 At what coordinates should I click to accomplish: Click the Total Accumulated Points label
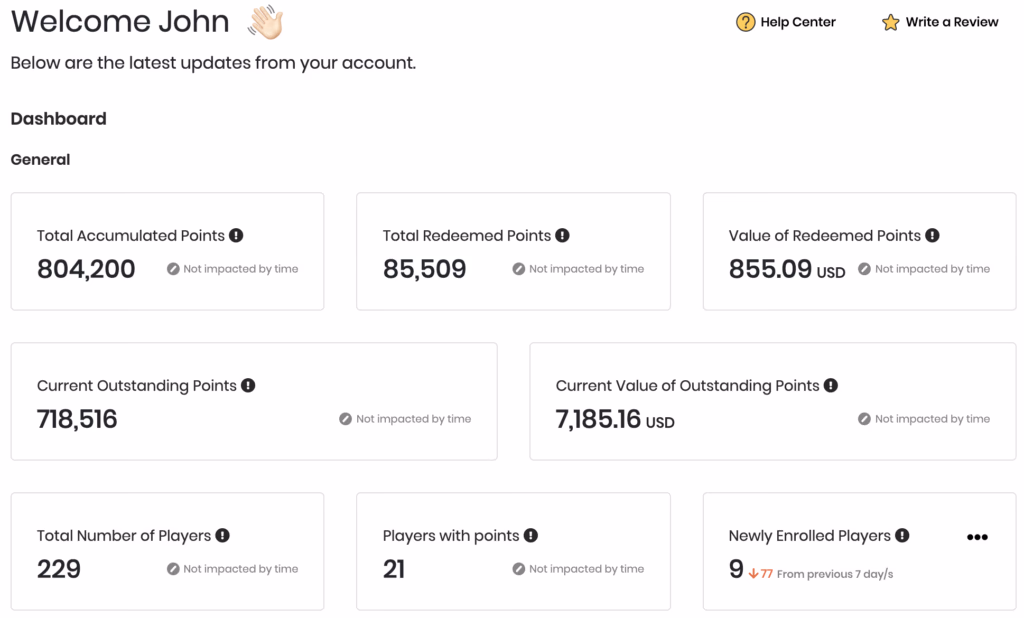click(x=131, y=235)
